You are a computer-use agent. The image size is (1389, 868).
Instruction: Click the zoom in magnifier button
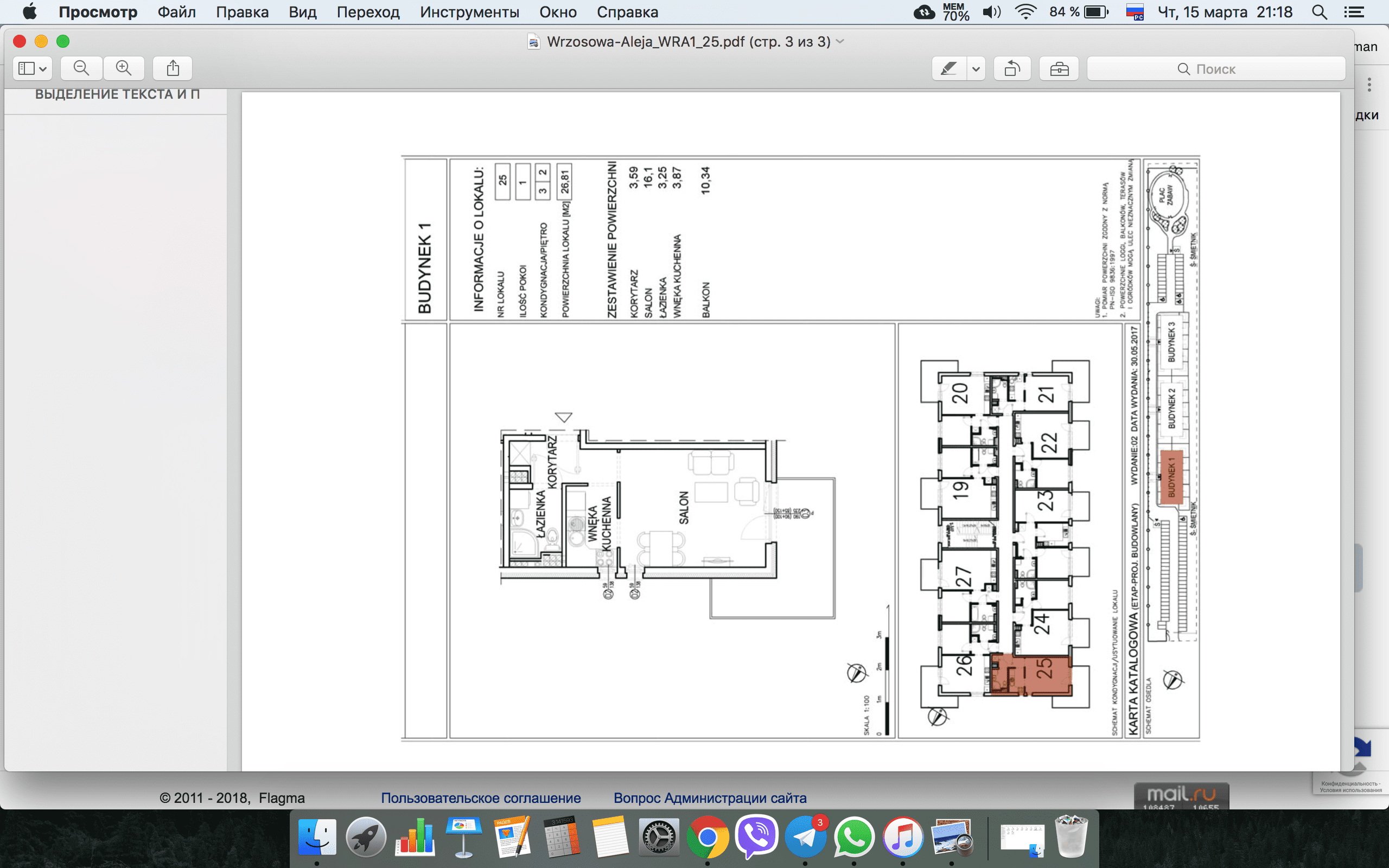123,68
